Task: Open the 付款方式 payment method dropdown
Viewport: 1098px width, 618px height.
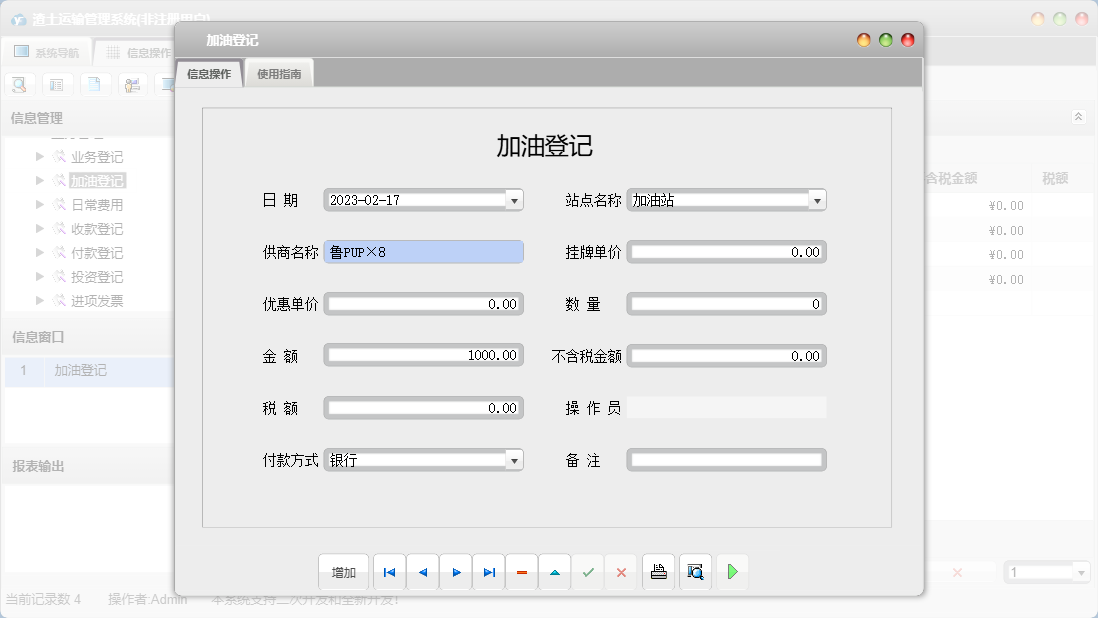Action: click(x=513, y=460)
